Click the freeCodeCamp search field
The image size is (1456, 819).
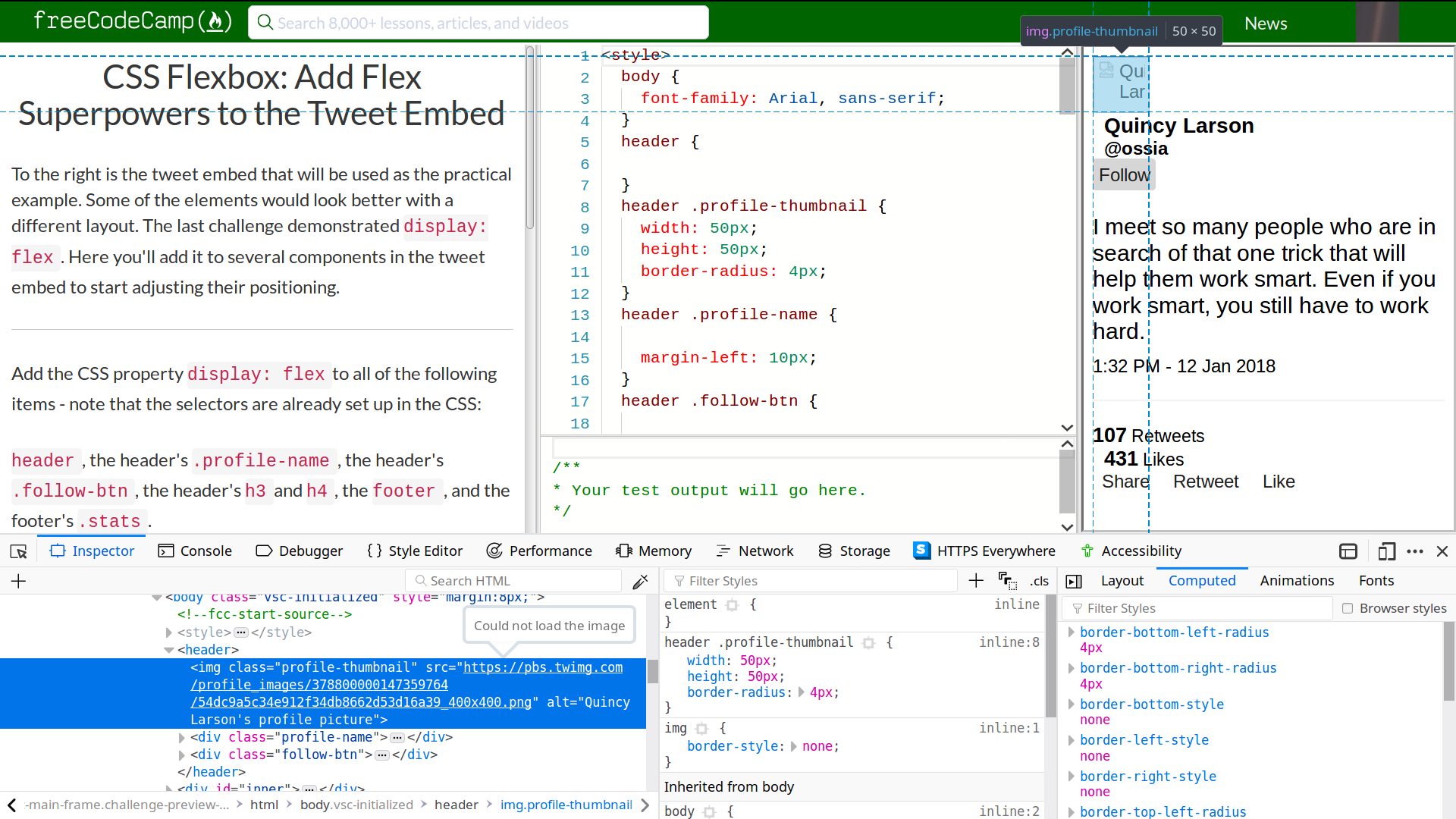point(478,23)
